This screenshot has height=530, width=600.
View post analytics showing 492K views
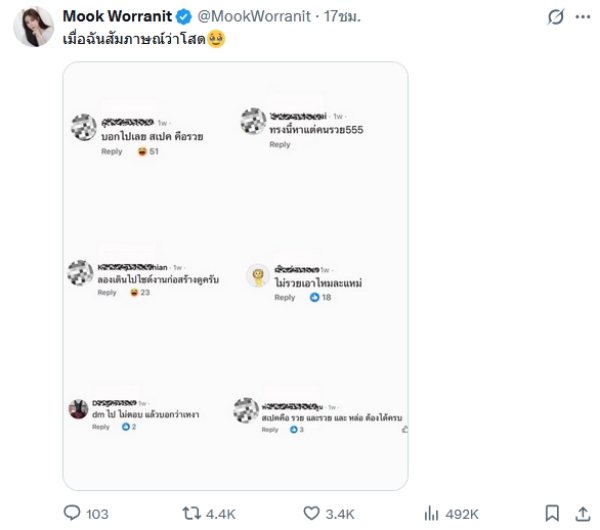(433, 513)
